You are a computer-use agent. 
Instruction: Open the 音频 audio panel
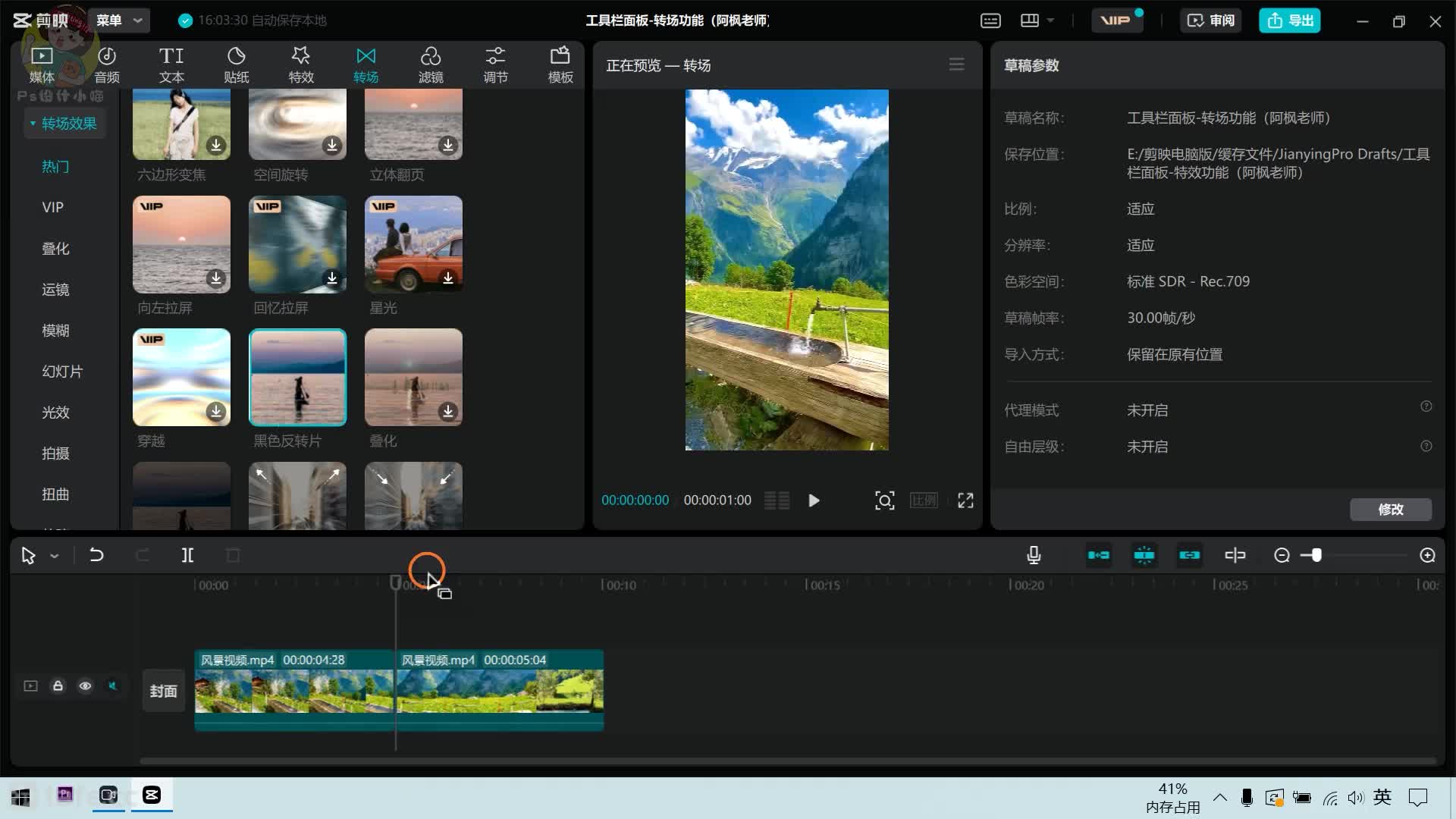(107, 64)
